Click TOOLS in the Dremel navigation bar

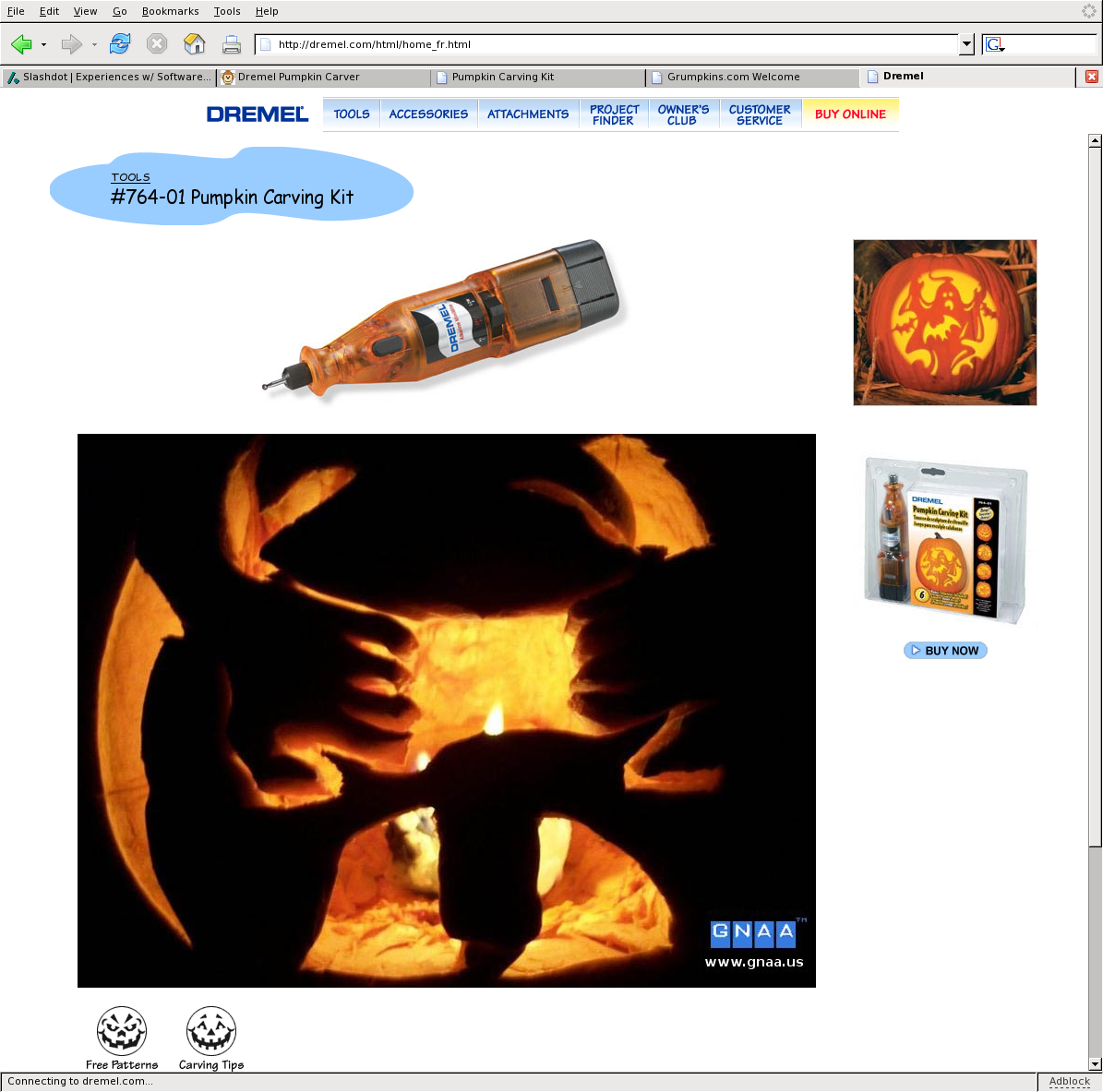tap(352, 114)
